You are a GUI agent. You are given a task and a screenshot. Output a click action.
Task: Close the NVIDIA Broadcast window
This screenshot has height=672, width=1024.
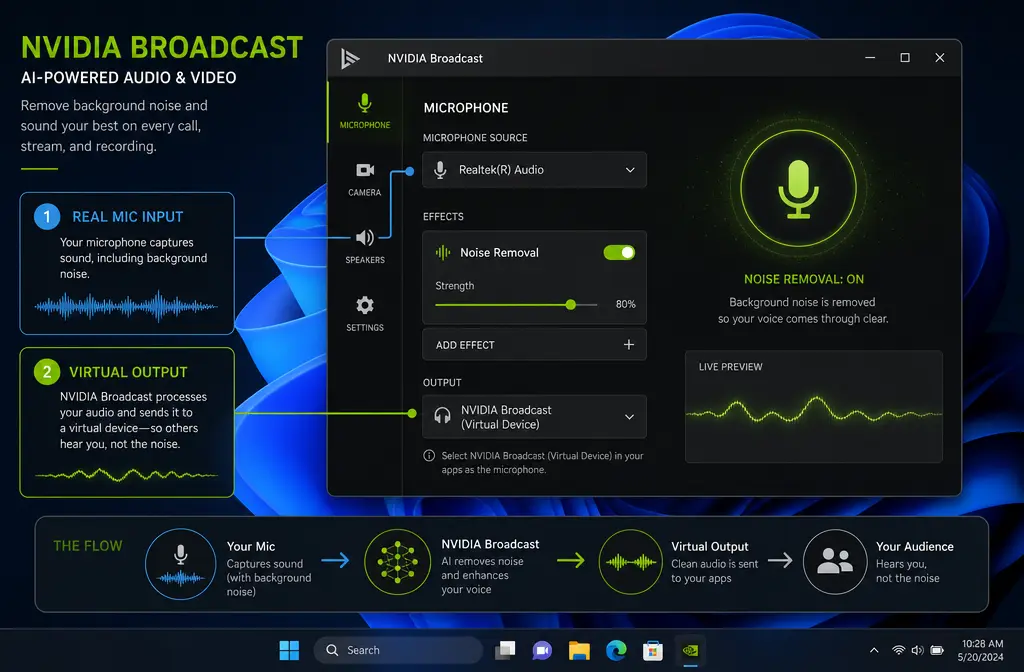coord(940,57)
